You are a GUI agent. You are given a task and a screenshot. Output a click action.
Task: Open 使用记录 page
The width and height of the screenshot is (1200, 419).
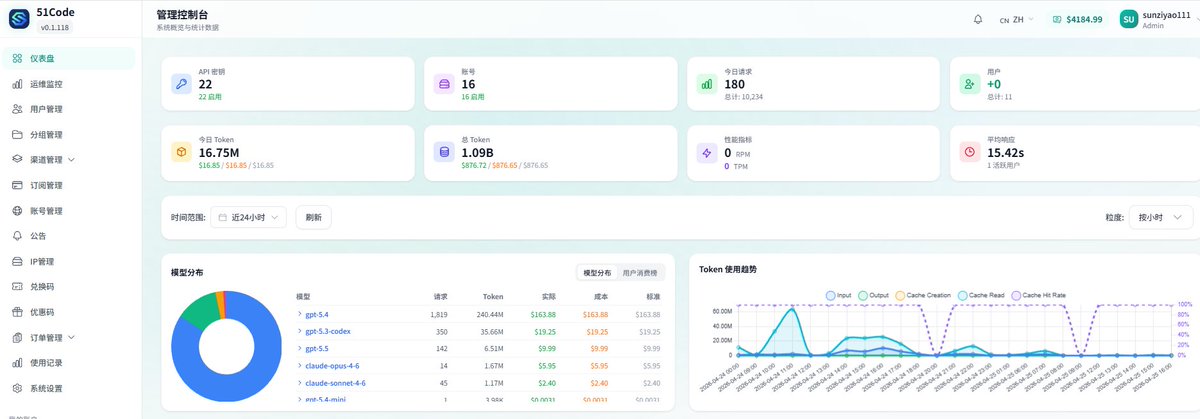[x=70, y=363]
